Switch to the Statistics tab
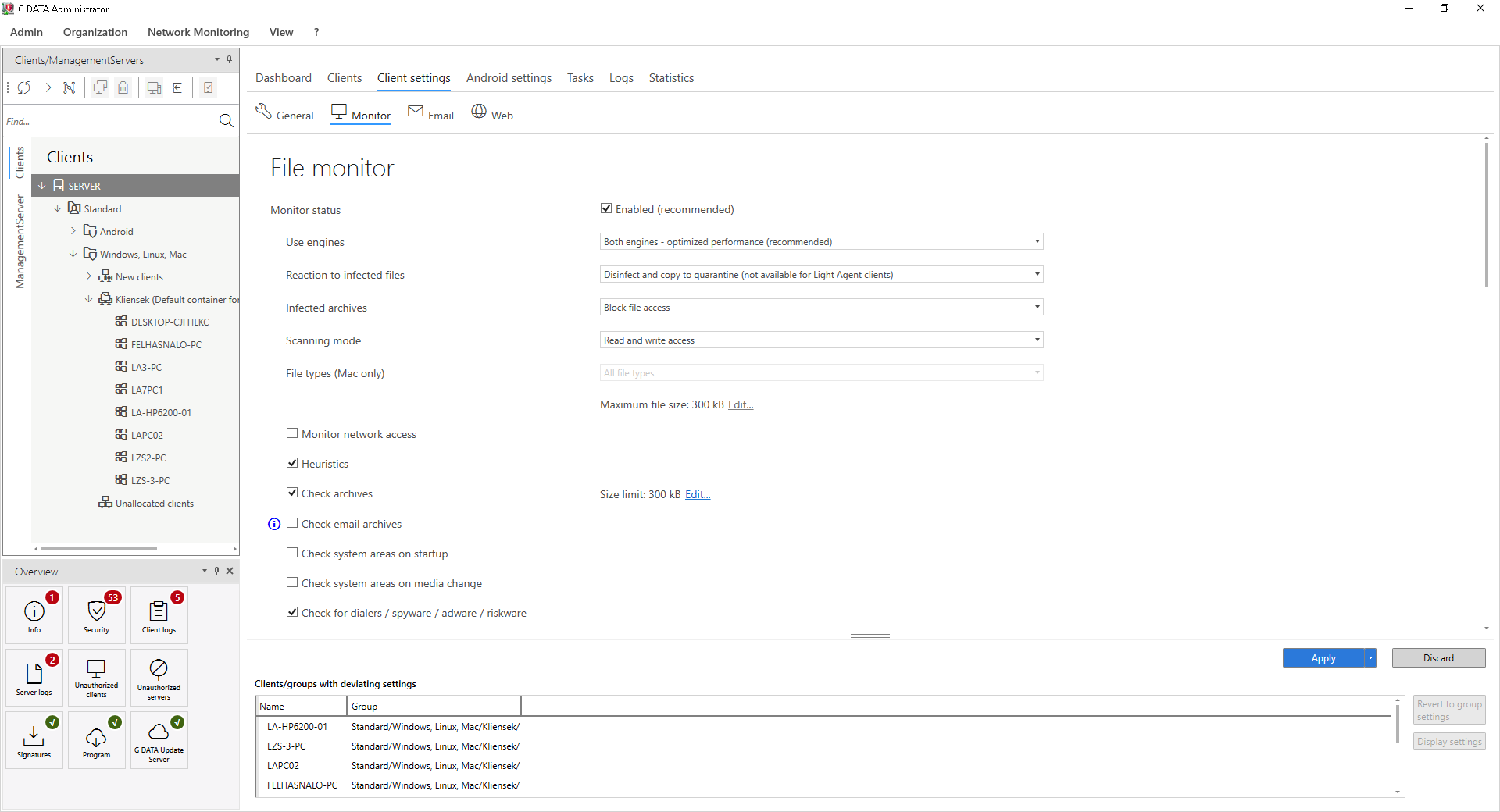 [x=671, y=78]
